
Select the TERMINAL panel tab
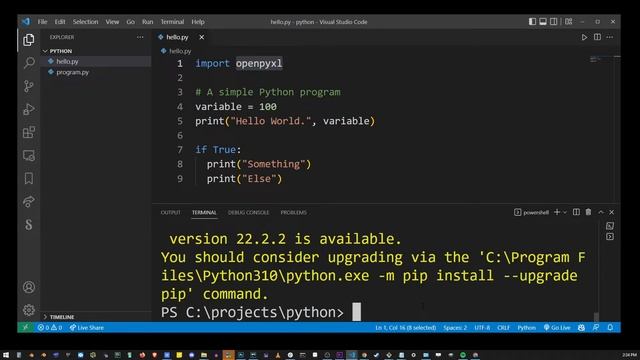[x=204, y=212]
